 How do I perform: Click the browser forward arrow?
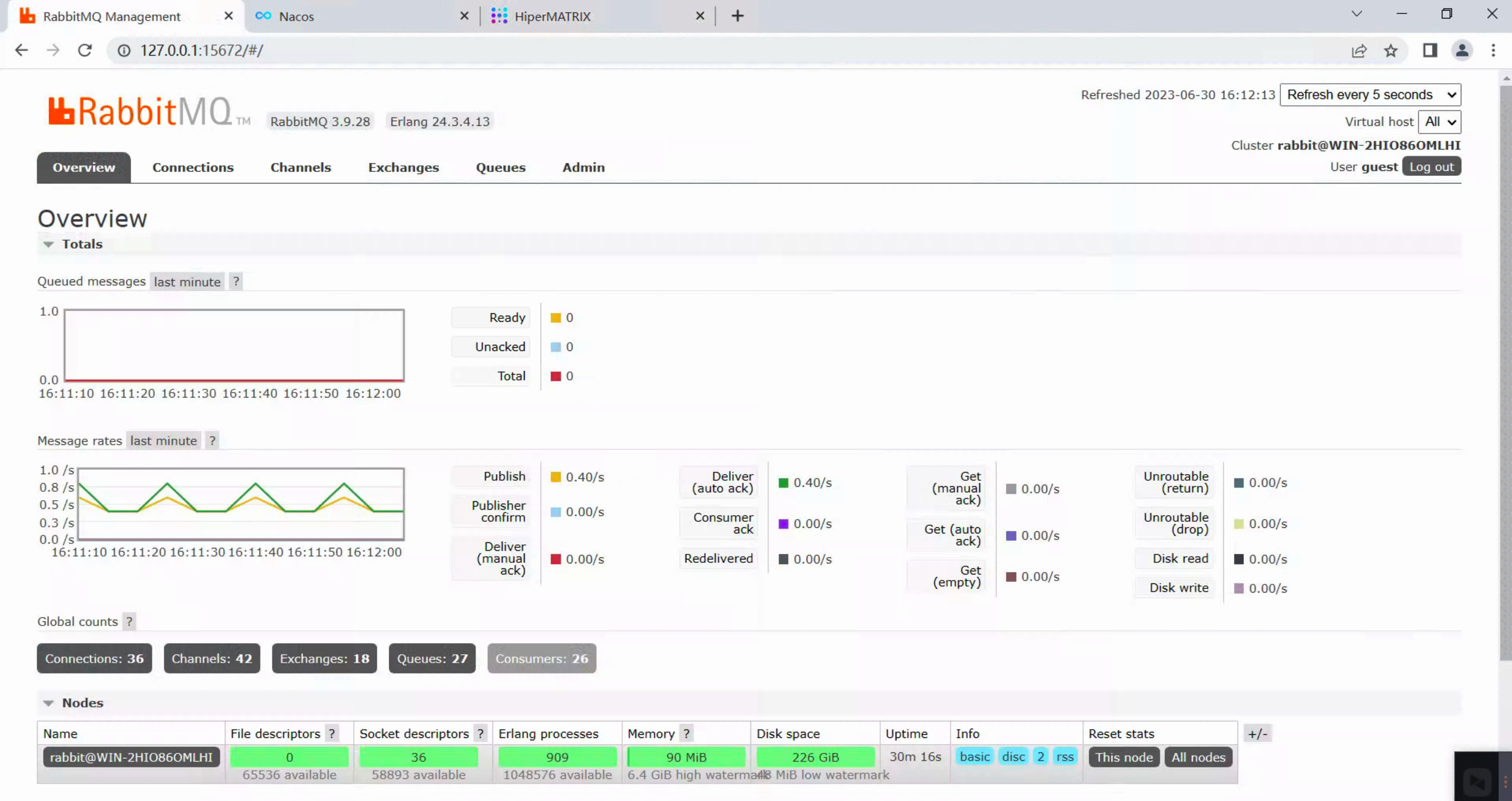[x=53, y=51]
